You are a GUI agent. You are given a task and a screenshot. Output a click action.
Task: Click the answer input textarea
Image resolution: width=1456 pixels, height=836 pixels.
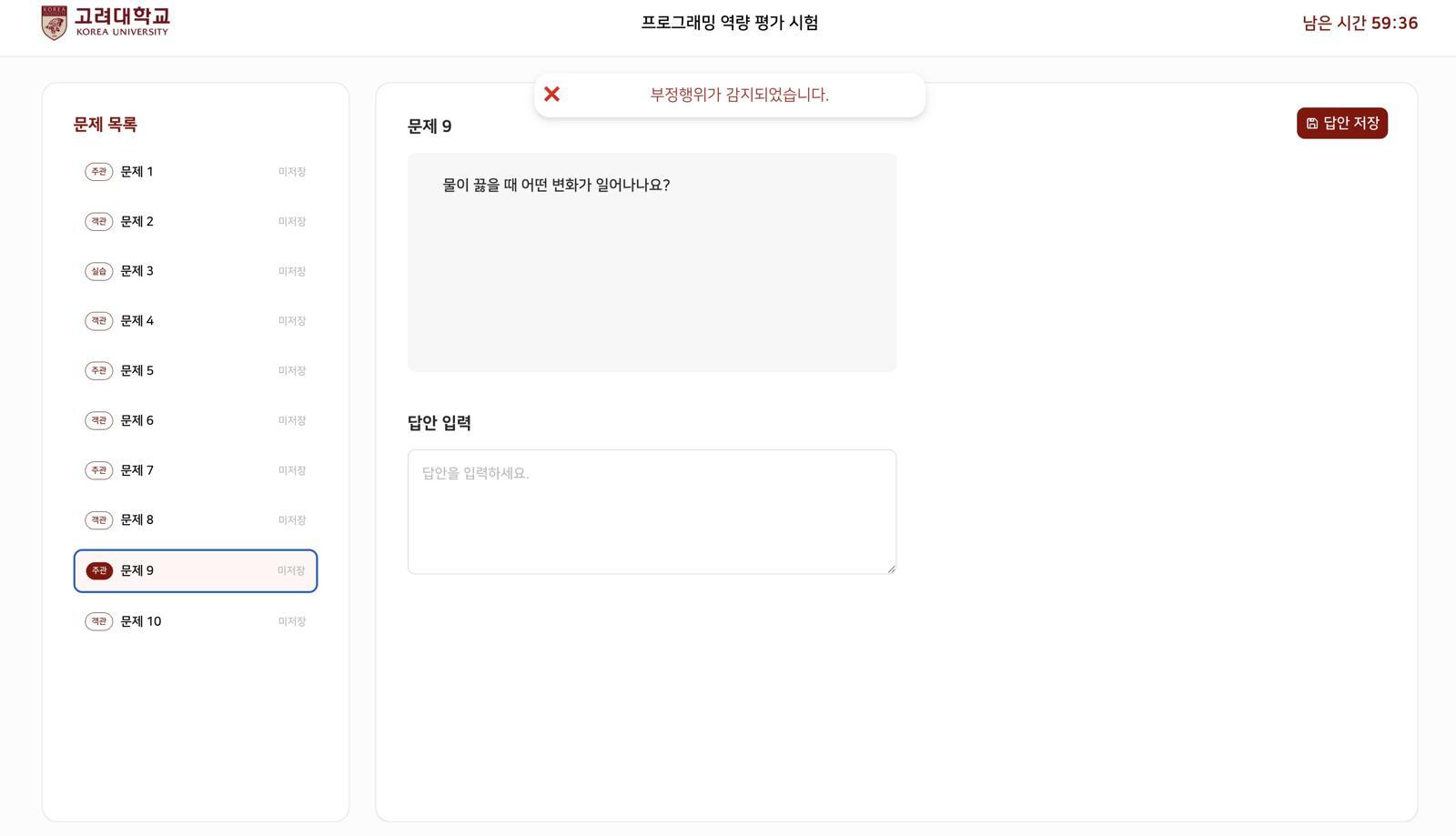coord(651,511)
